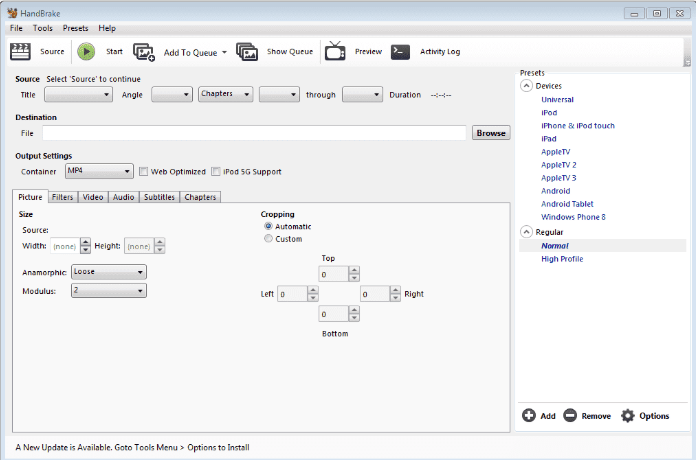Collapse the Devices presets group
This screenshot has width=696, height=460.
click(526, 86)
